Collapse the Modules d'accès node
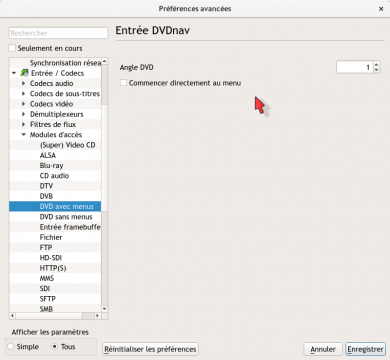This screenshot has height=360, width=390. click(24, 135)
